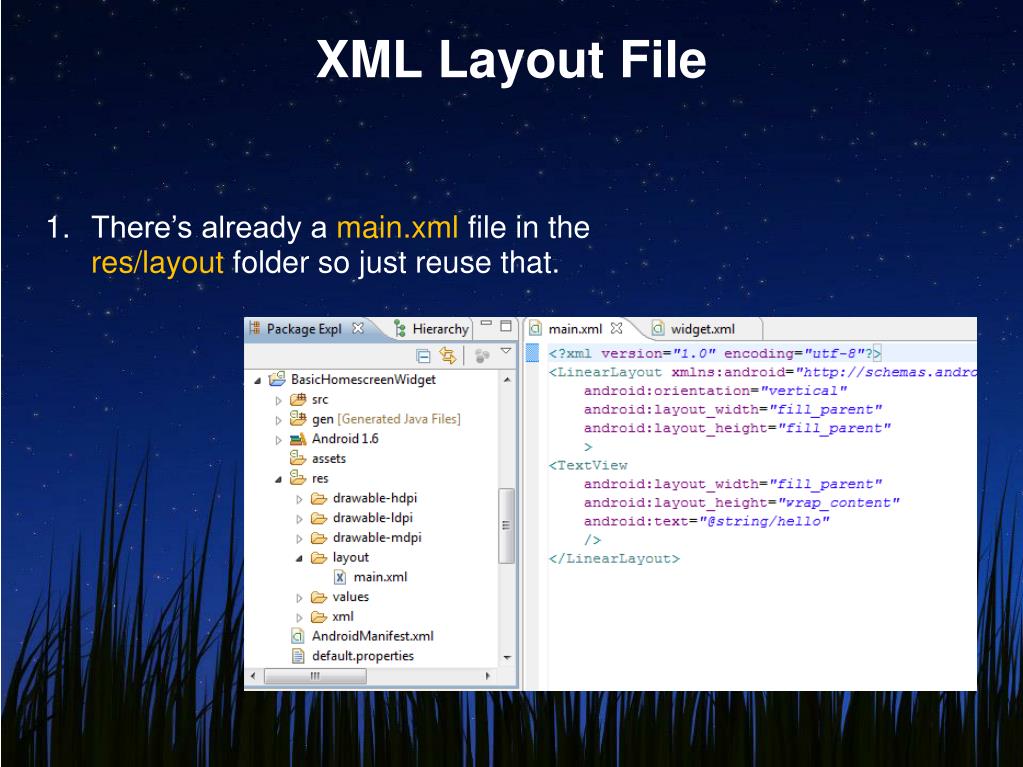The image size is (1023, 767).
Task: Expand the values folder
Action: [x=299, y=597]
